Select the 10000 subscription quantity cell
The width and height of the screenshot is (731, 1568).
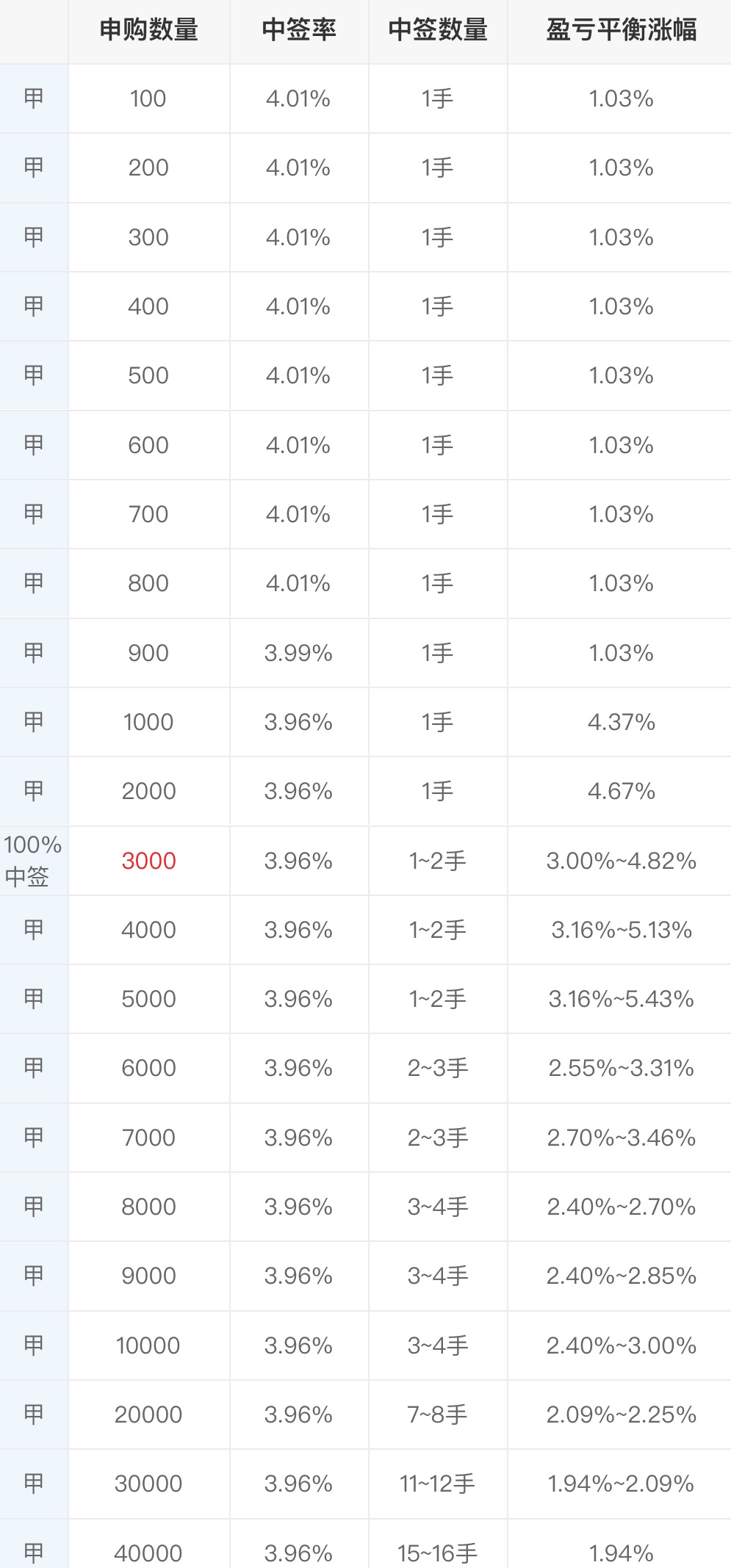(x=148, y=1345)
